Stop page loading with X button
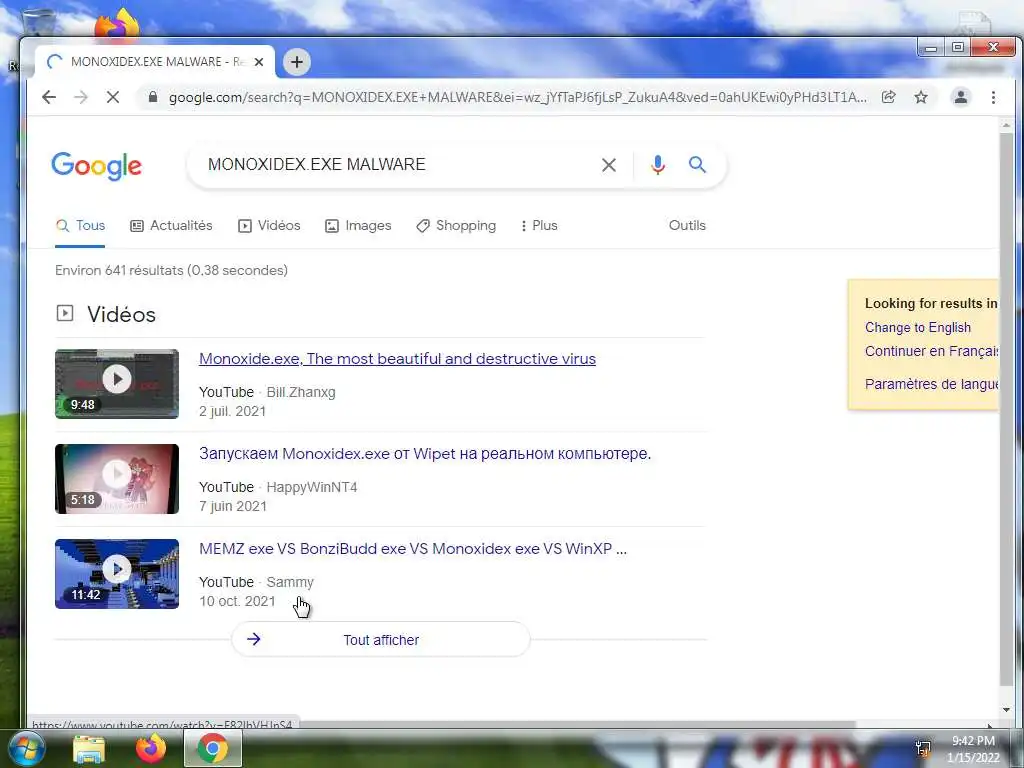The image size is (1024, 768). tap(112, 97)
